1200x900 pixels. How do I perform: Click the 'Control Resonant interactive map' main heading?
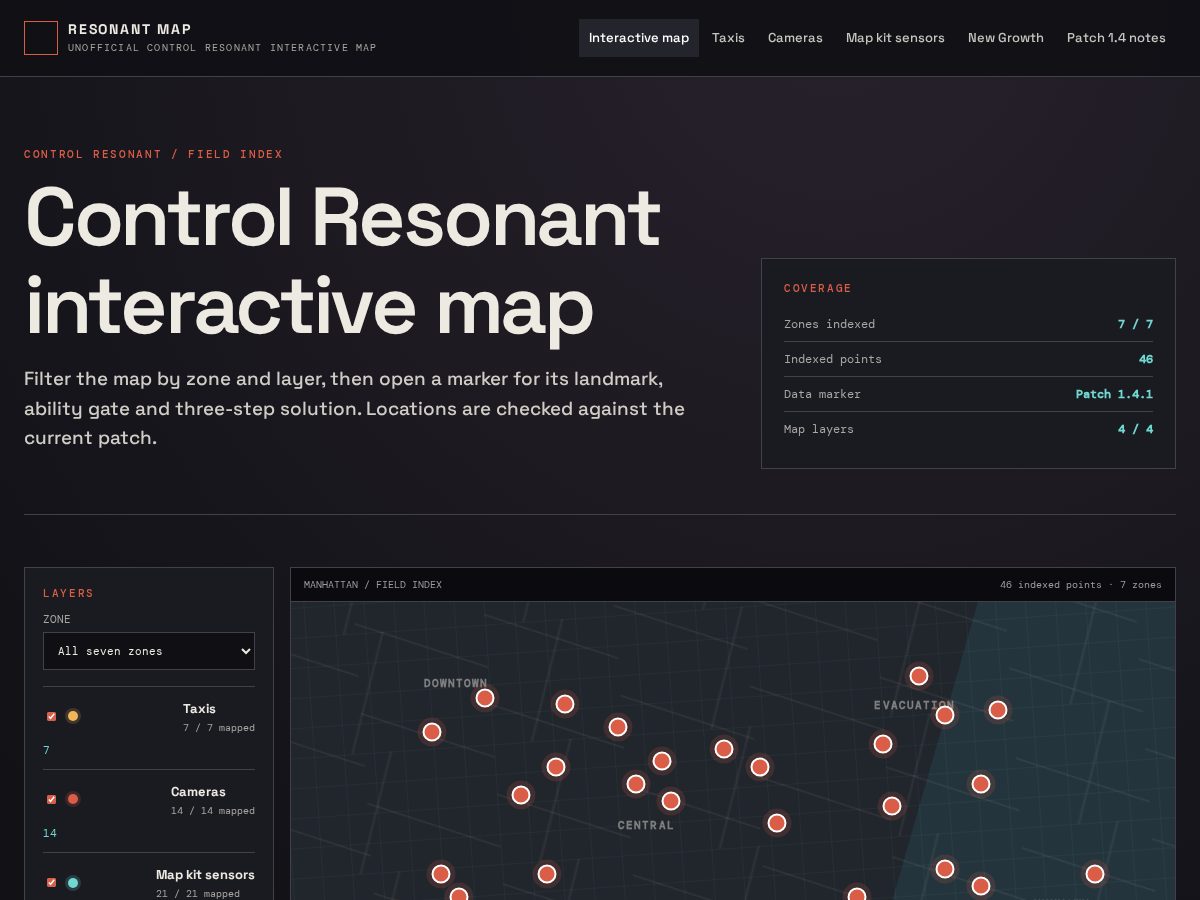tap(342, 261)
